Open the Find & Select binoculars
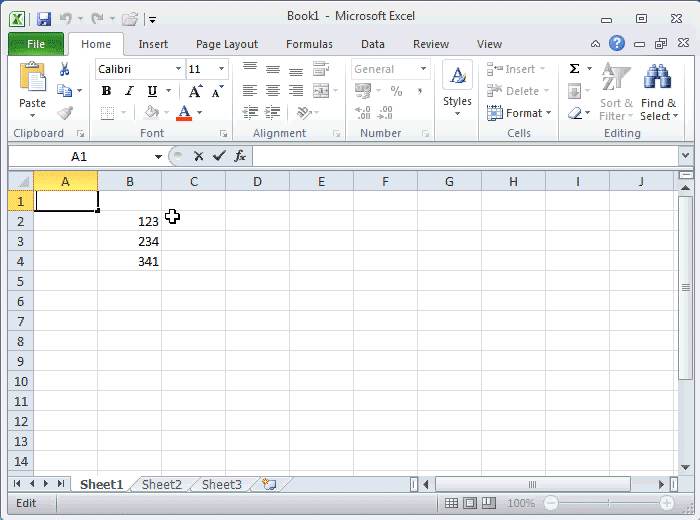The image size is (700, 520). [657, 93]
